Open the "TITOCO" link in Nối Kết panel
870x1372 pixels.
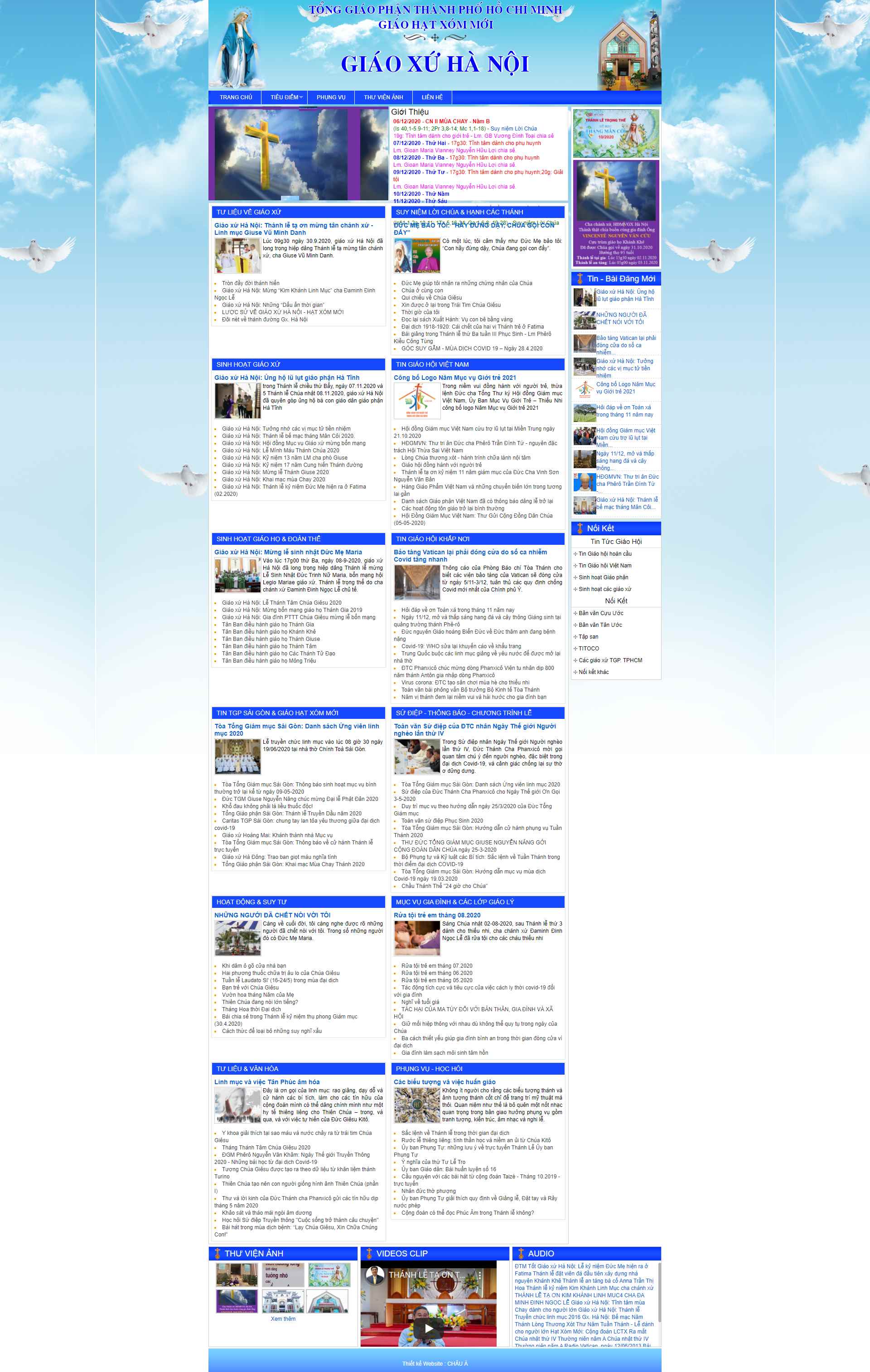(x=590, y=648)
